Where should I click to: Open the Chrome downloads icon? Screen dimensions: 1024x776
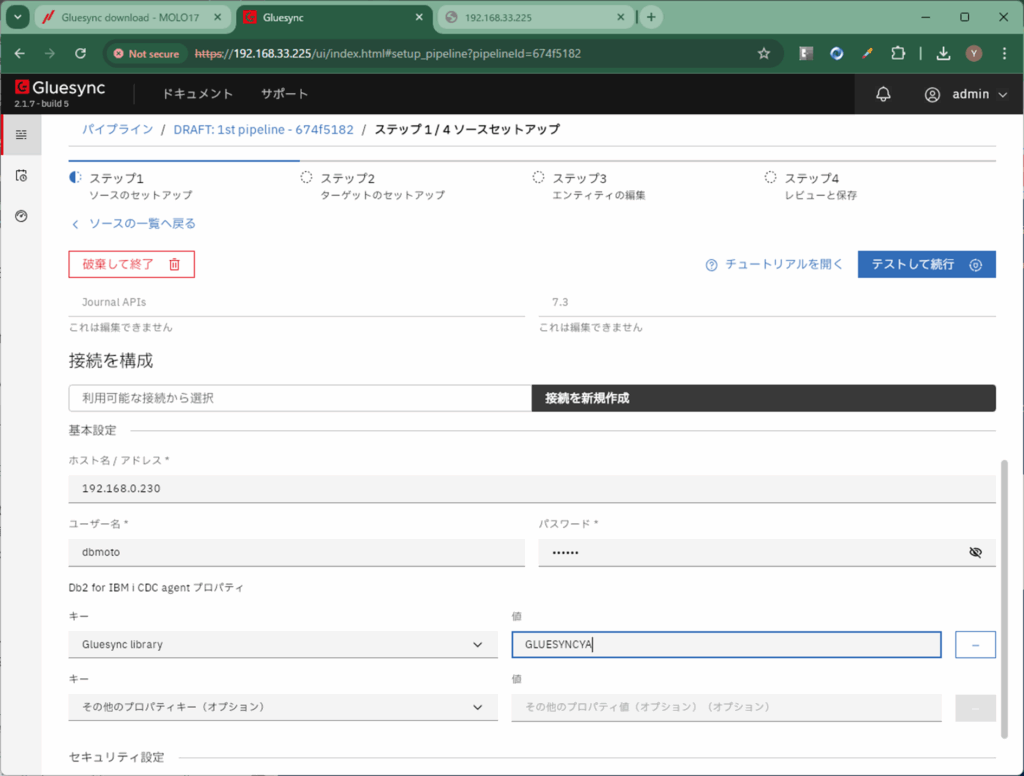(x=942, y=54)
